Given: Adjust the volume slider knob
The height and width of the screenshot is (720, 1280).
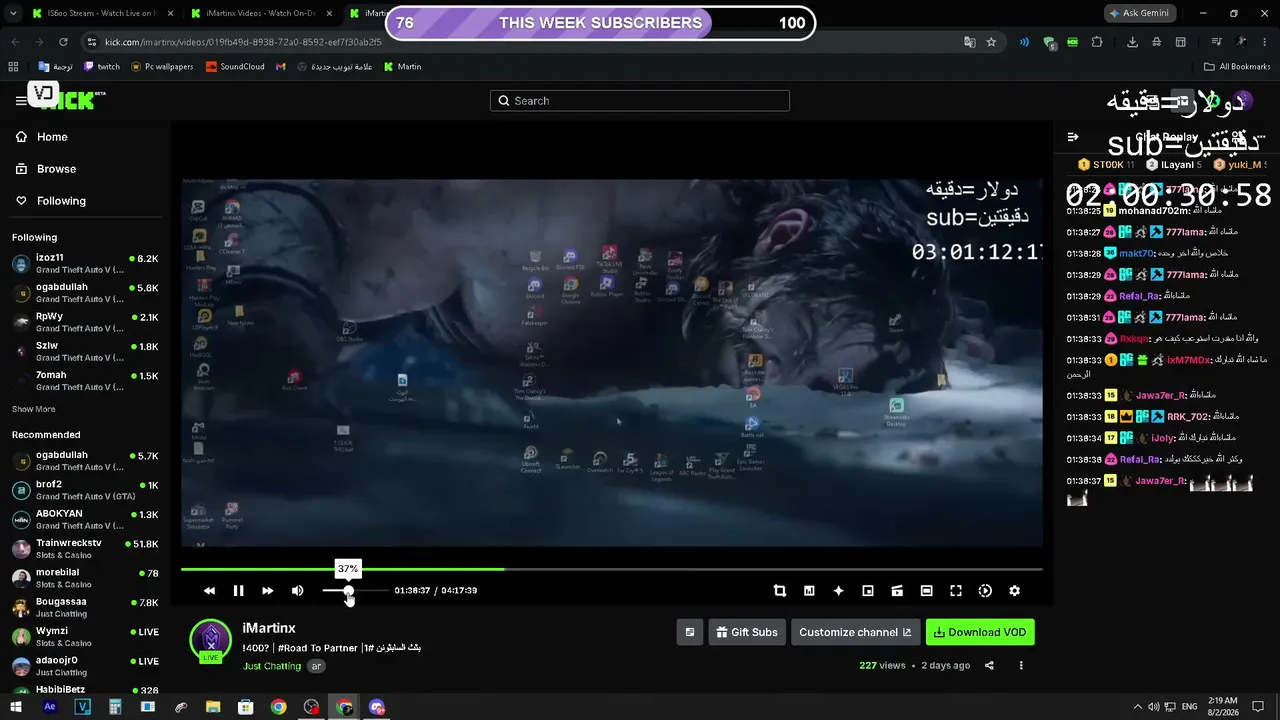Looking at the screenshot, I should pyautogui.click(x=348, y=591).
